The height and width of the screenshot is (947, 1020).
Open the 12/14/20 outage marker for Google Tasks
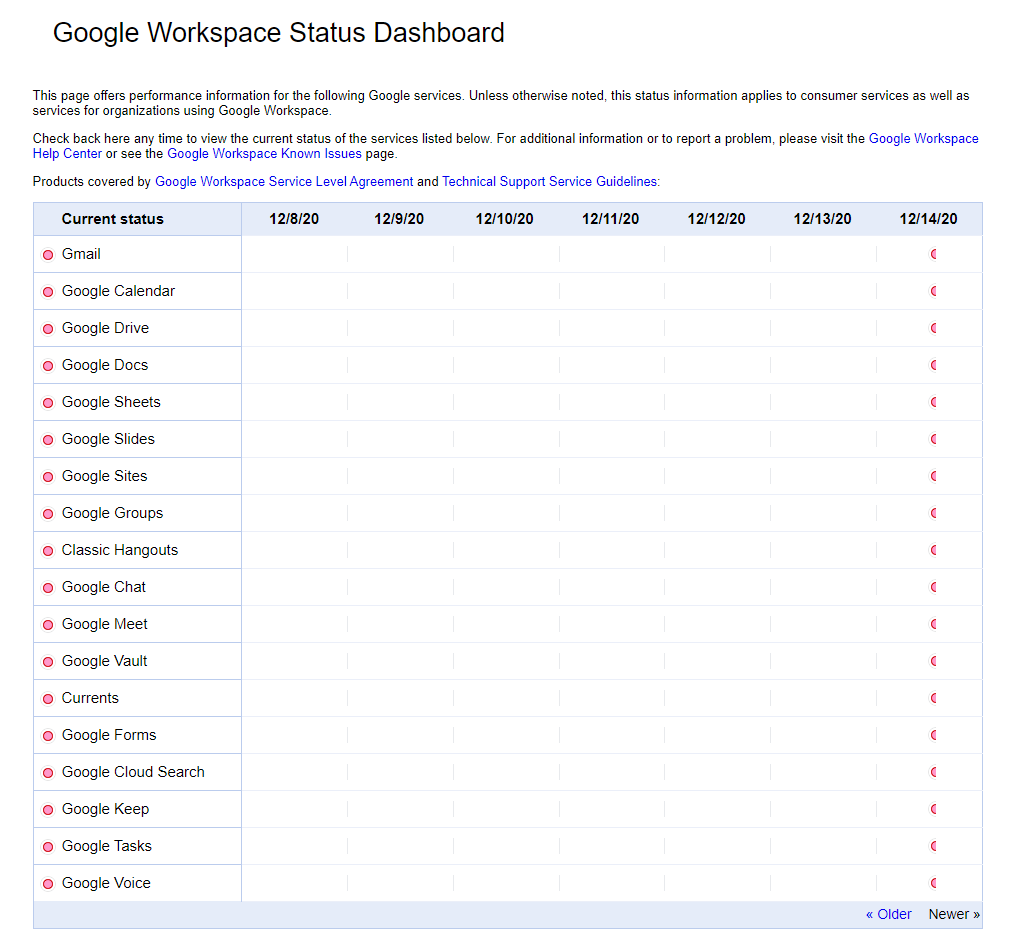tap(933, 846)
